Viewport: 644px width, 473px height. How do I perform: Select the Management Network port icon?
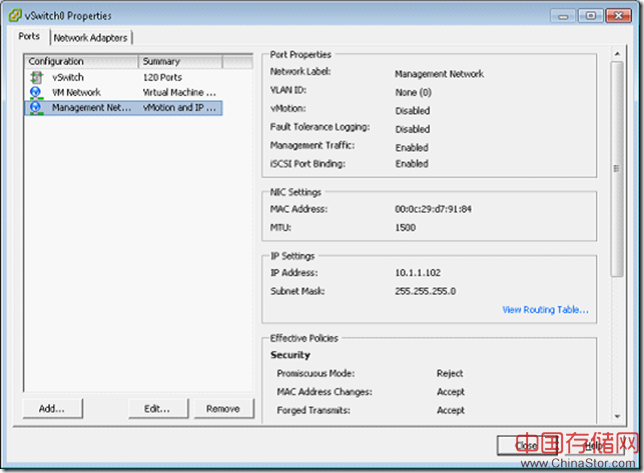click(x=36, y=108)
